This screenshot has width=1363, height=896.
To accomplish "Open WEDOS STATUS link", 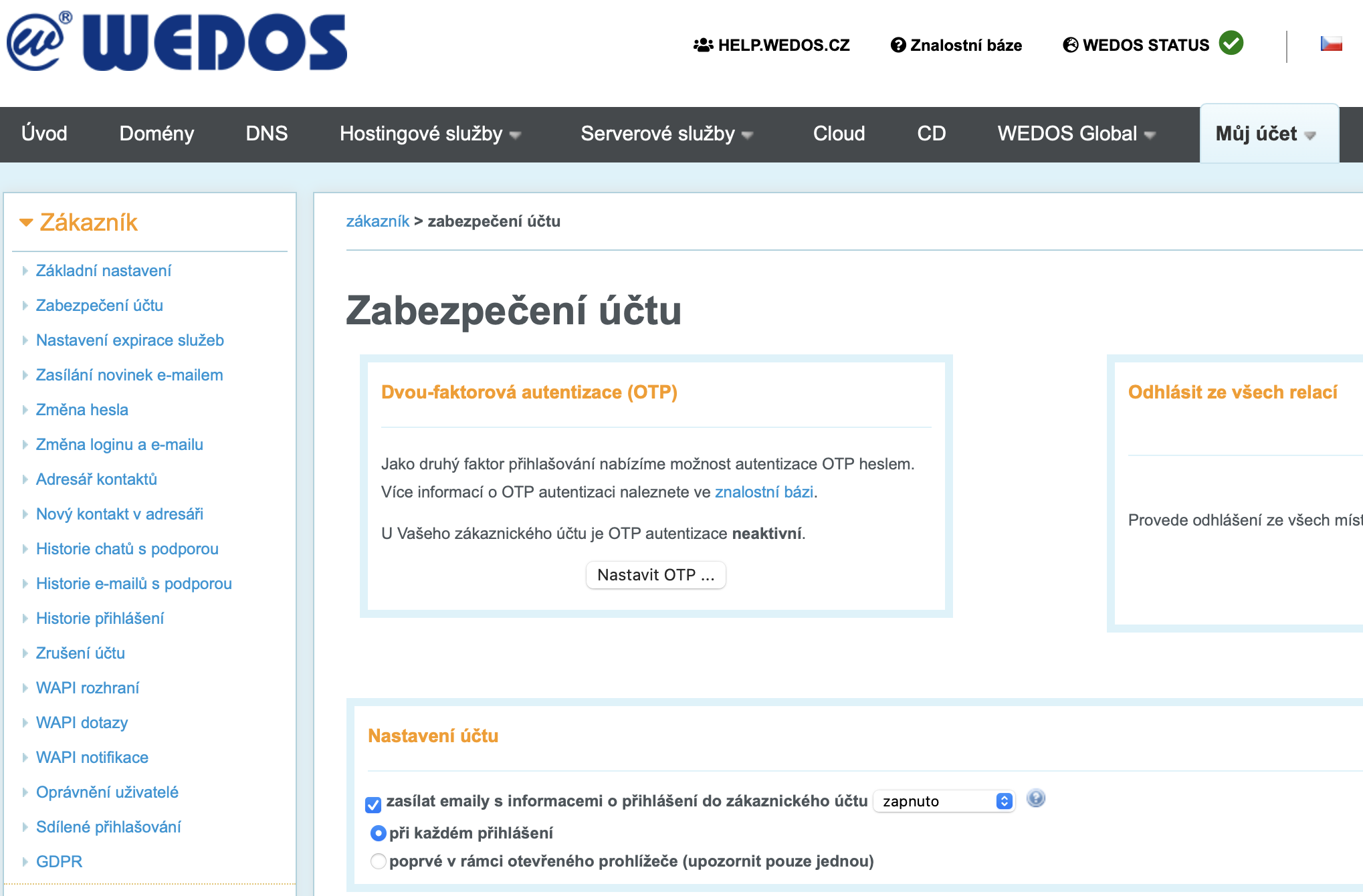I will coord(1136,45).
